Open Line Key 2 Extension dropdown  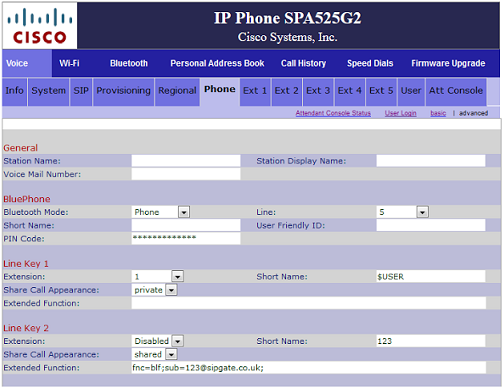coord(158,341)
